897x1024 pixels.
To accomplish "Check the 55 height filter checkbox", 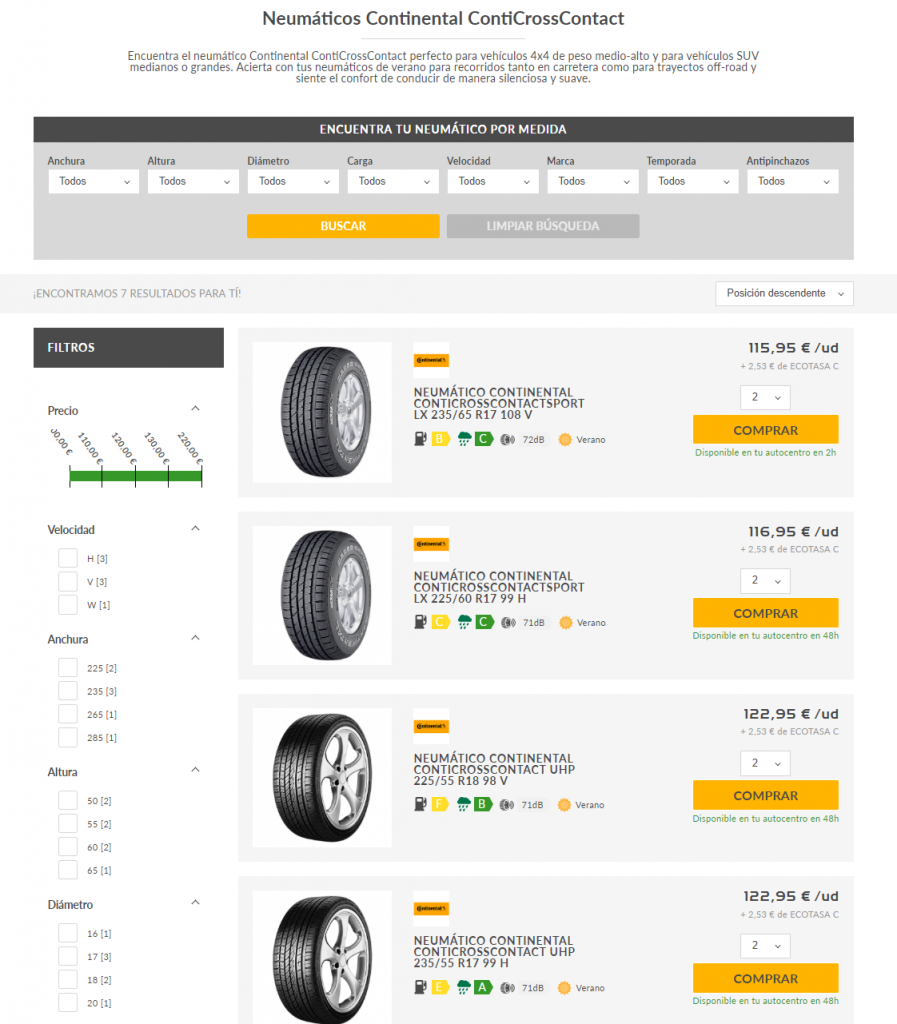I will (68, 824).
